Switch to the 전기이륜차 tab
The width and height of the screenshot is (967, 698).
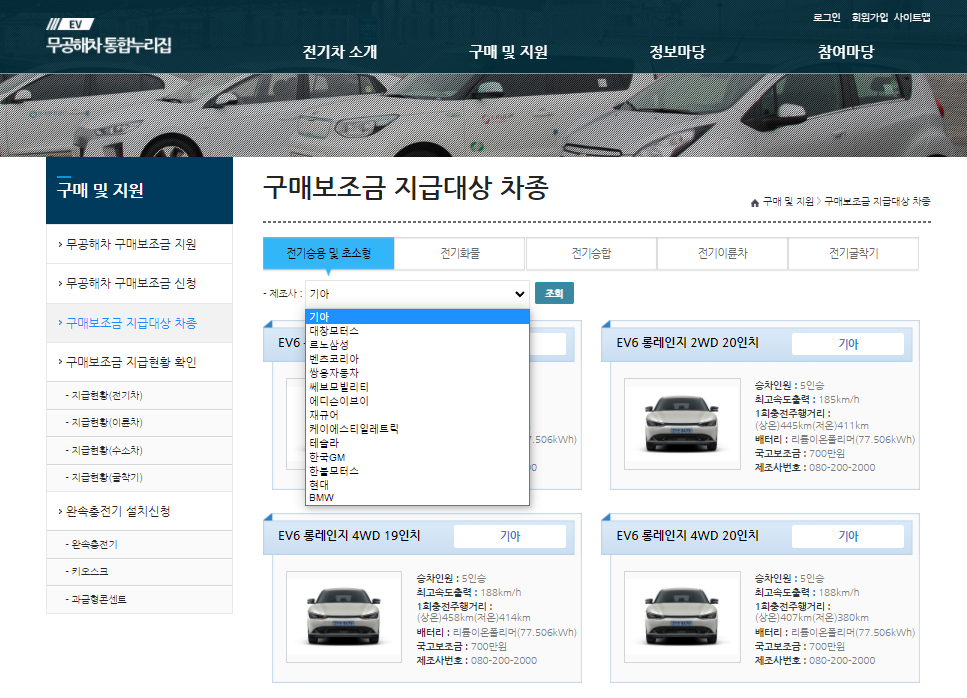[722, 254]
